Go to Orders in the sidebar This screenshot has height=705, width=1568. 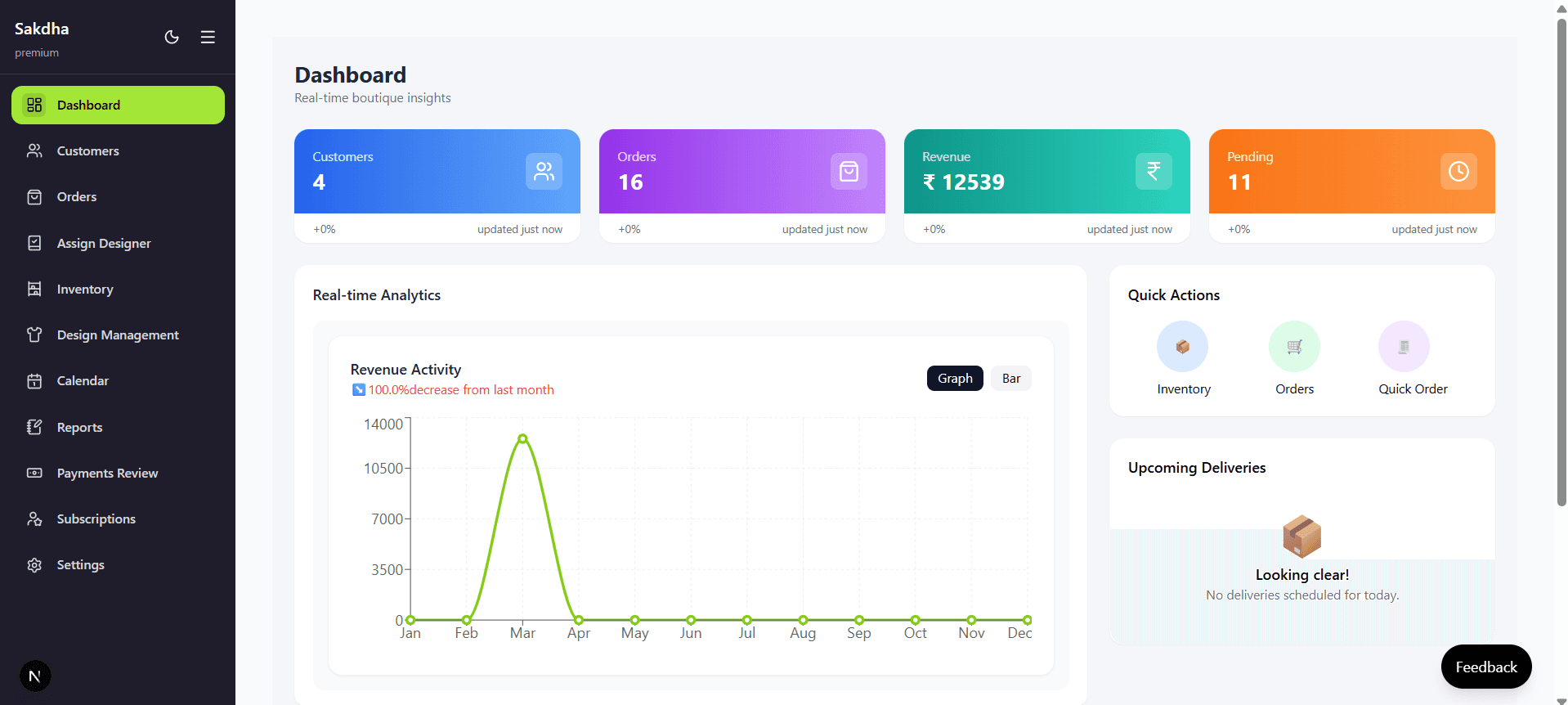point(118,196)
